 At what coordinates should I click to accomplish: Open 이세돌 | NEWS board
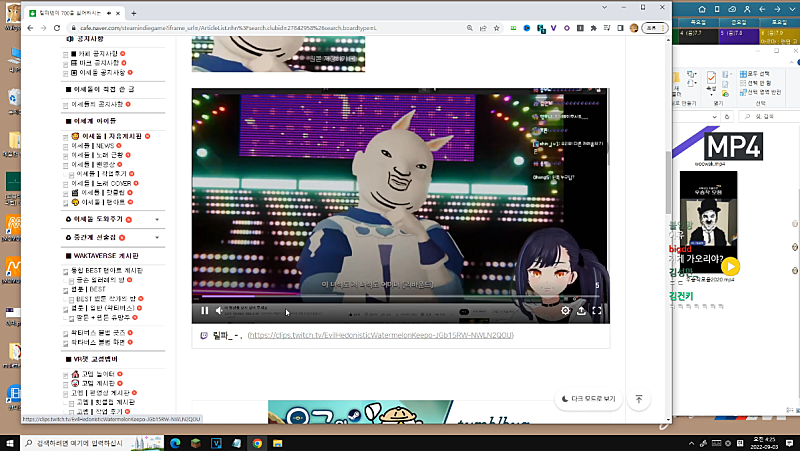click(92, 145)
